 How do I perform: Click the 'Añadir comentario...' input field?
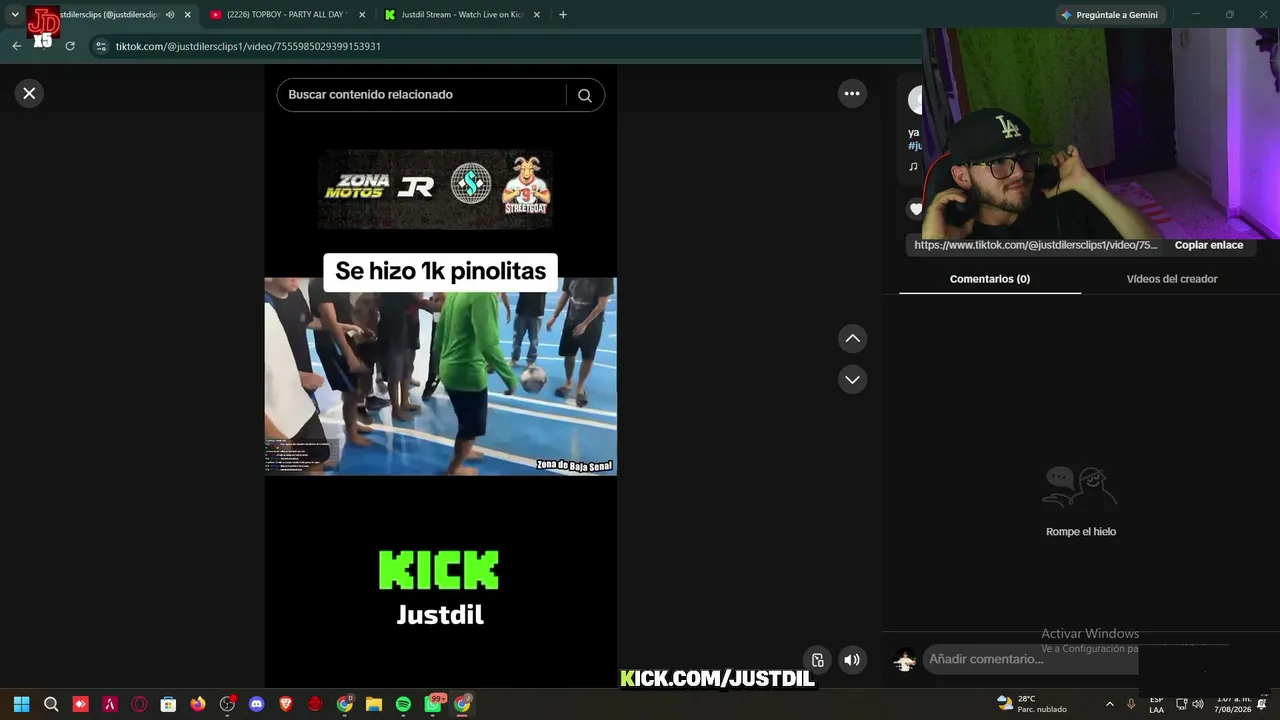[1030, 659]
